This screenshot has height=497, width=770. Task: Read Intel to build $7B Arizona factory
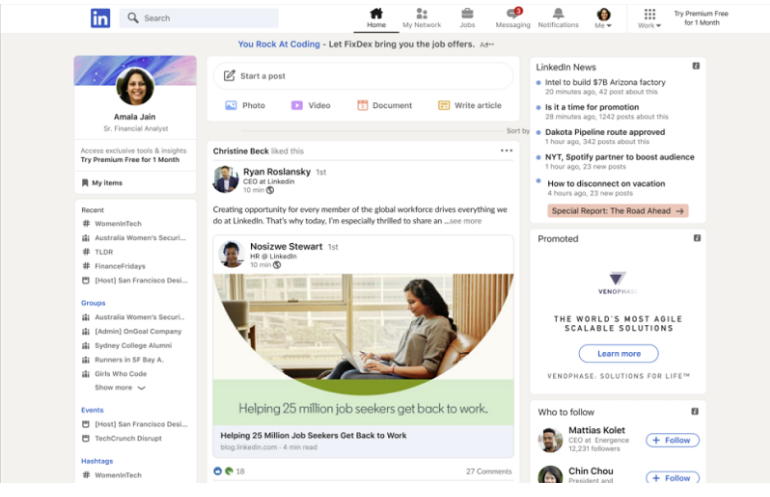(605, 83)
